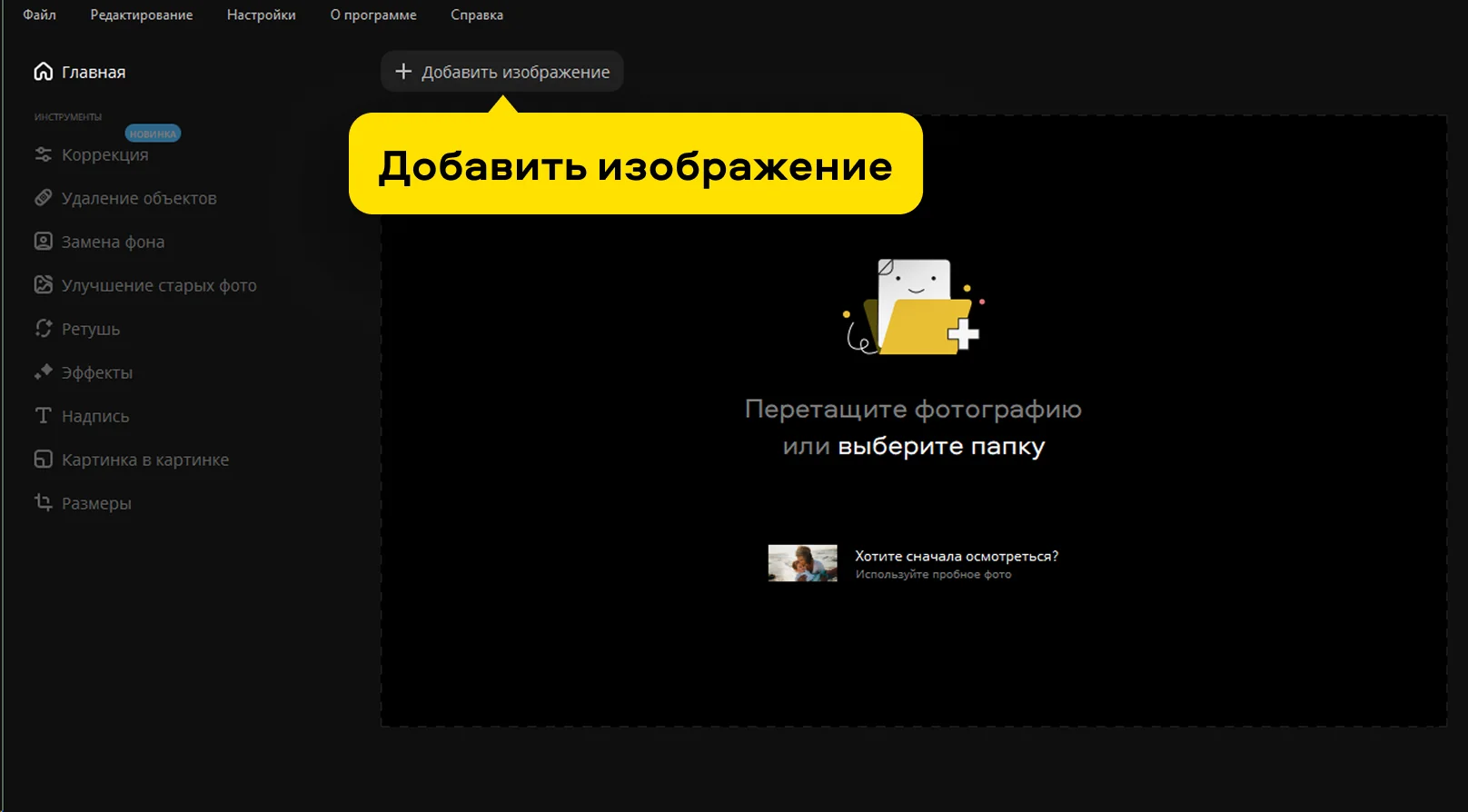This screenshot has height=812, width=1468.
Task: Click the icon for Улучшение старых фото
Action: tap(43, 285)
